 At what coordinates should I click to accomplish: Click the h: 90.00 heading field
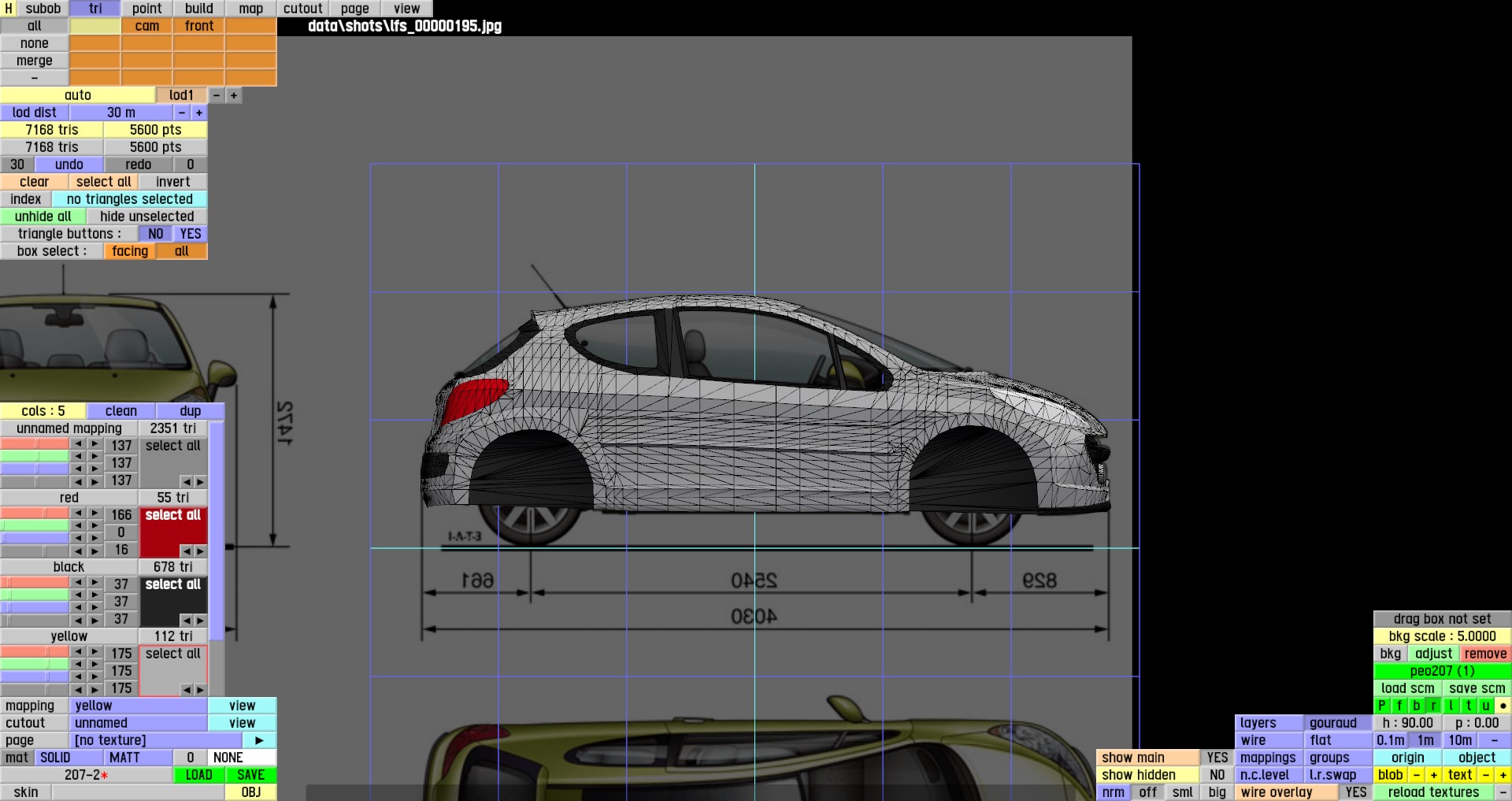pyautogui.click(x=1408, y=723)
